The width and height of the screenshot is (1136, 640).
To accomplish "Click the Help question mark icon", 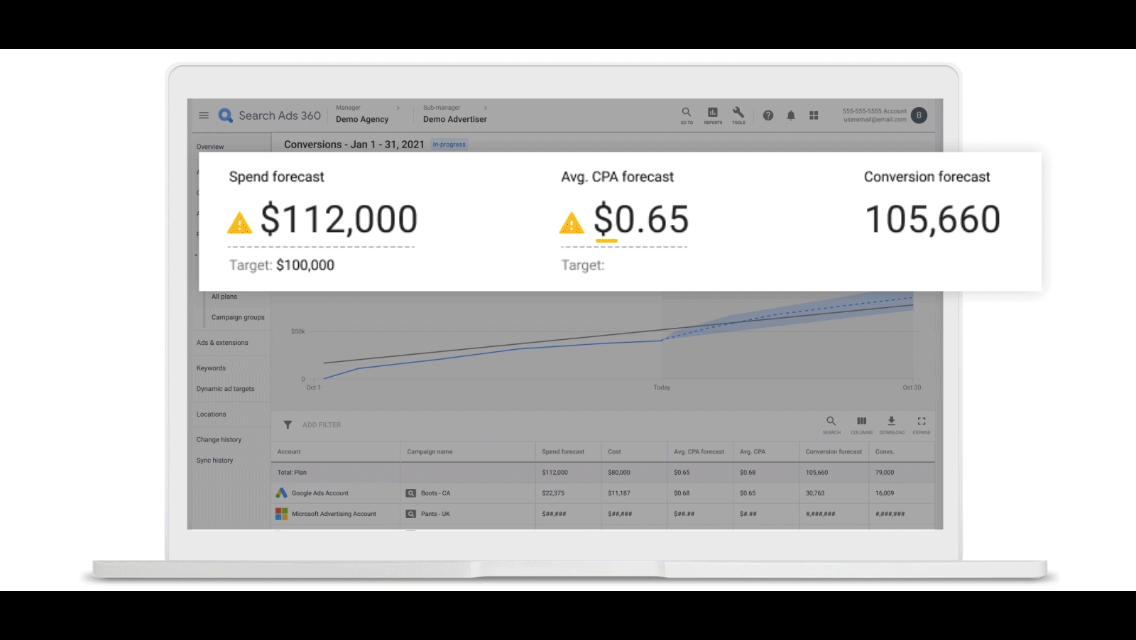I will click(768, 116).
